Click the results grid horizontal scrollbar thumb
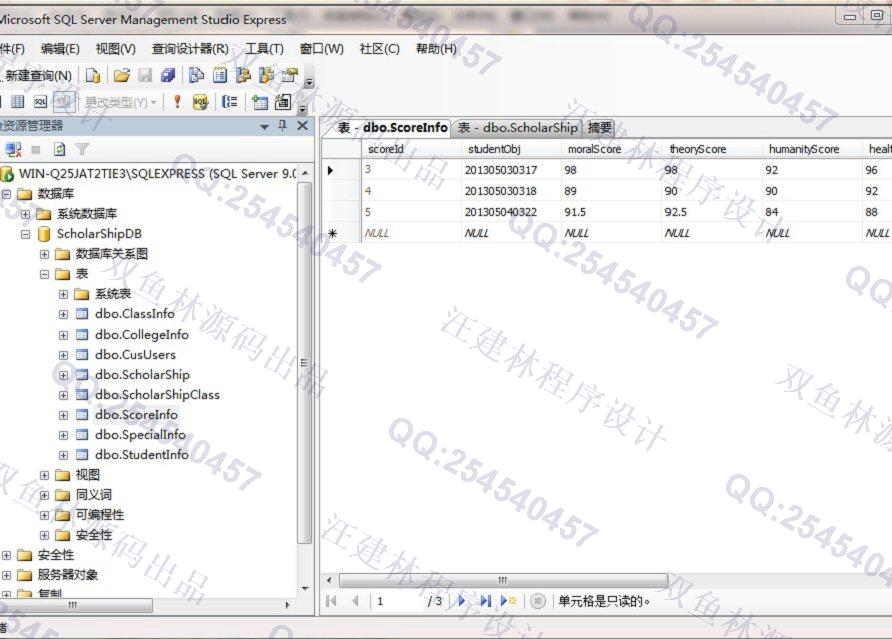892x639 pixels. pos(503,580)
